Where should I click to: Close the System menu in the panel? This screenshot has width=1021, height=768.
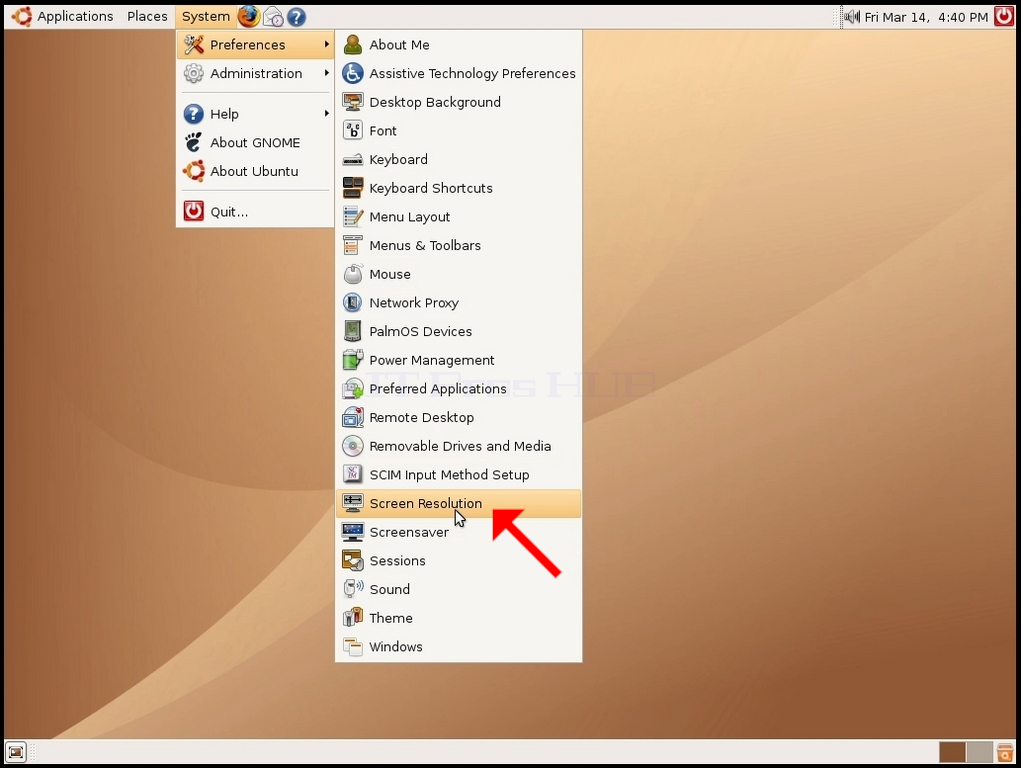click(x=206, y=16)
